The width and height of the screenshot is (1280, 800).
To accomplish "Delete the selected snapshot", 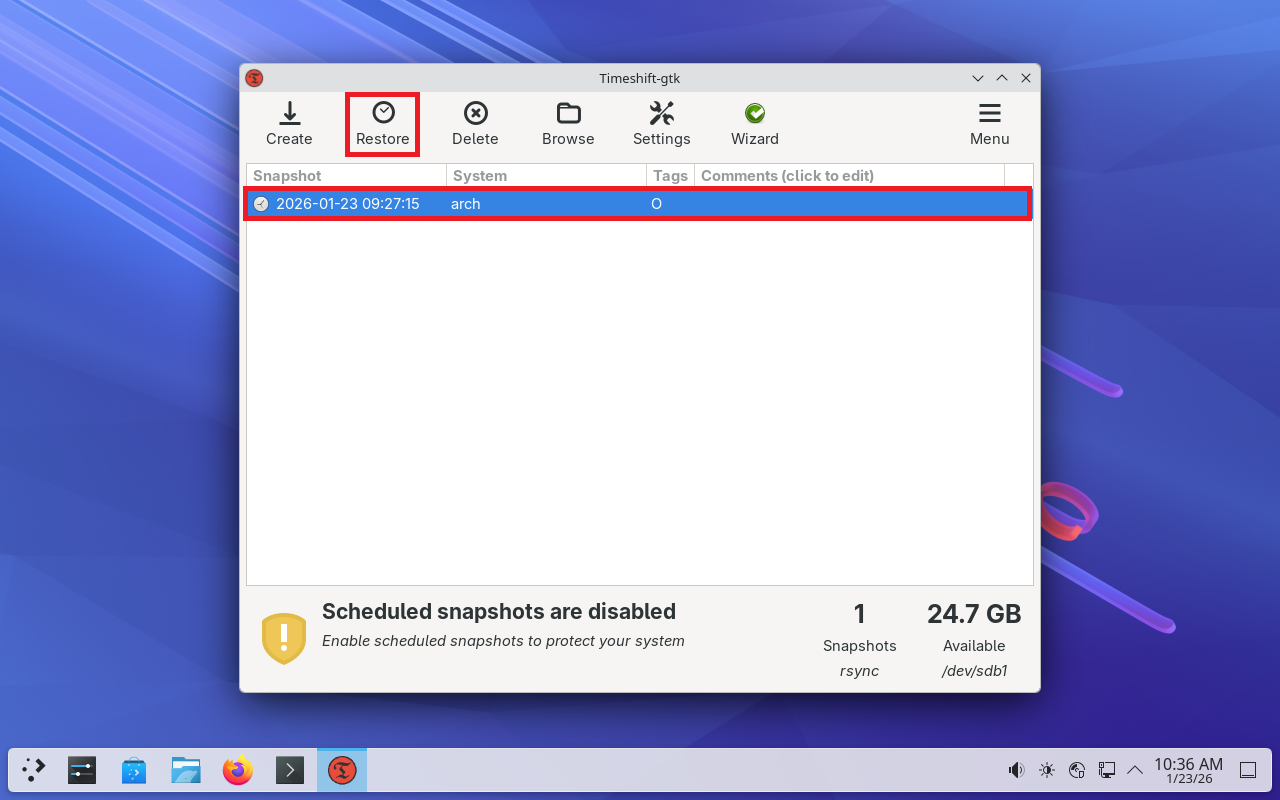I will 475,124.
